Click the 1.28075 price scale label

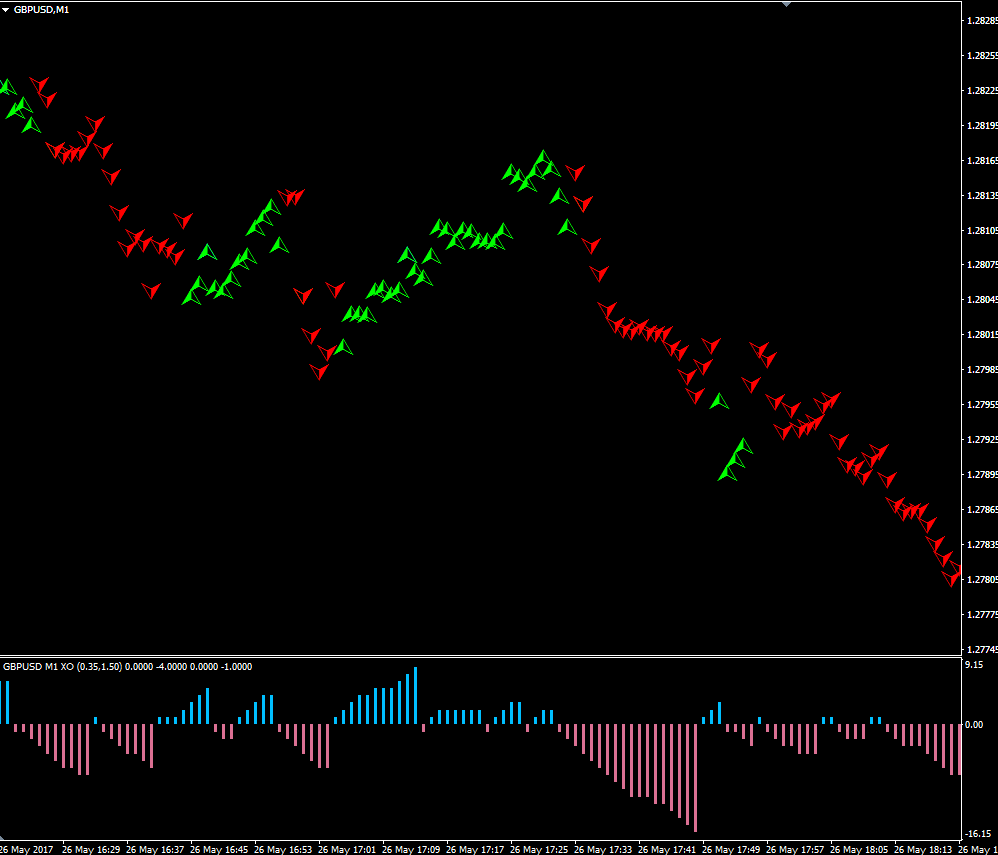click(981, 265)
